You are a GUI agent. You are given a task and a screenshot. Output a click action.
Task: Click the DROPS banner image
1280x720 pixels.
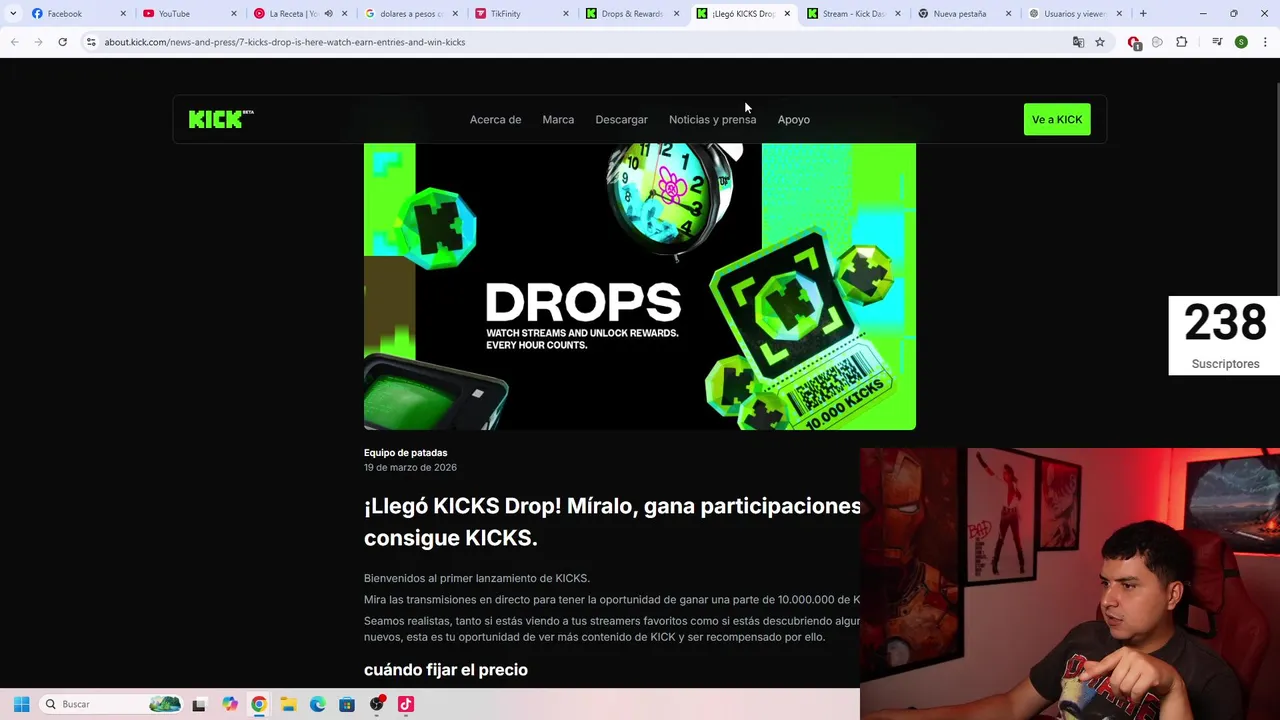click(x=640, y=286)
